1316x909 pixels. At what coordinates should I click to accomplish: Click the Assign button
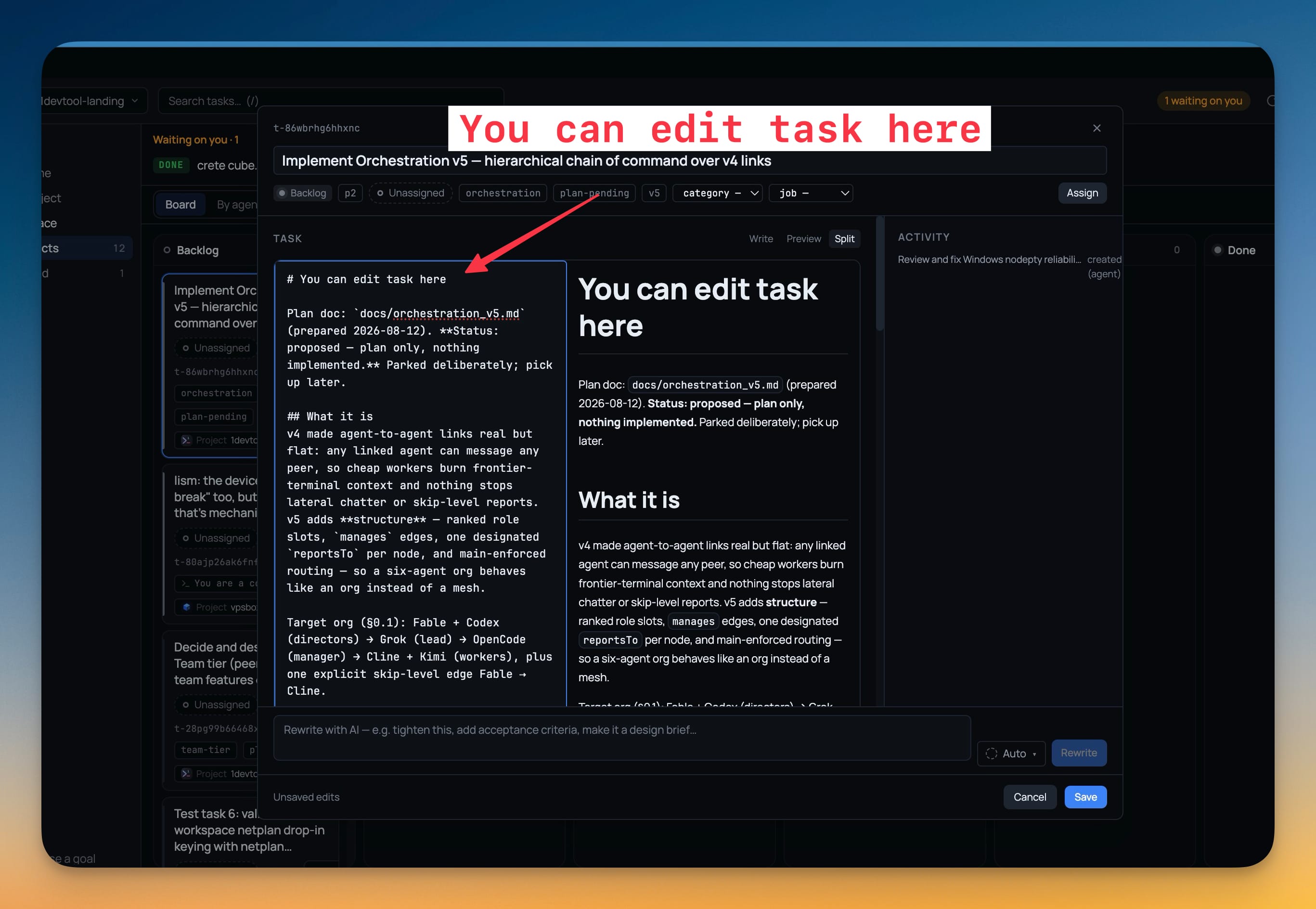click(x=1082, y=193)
